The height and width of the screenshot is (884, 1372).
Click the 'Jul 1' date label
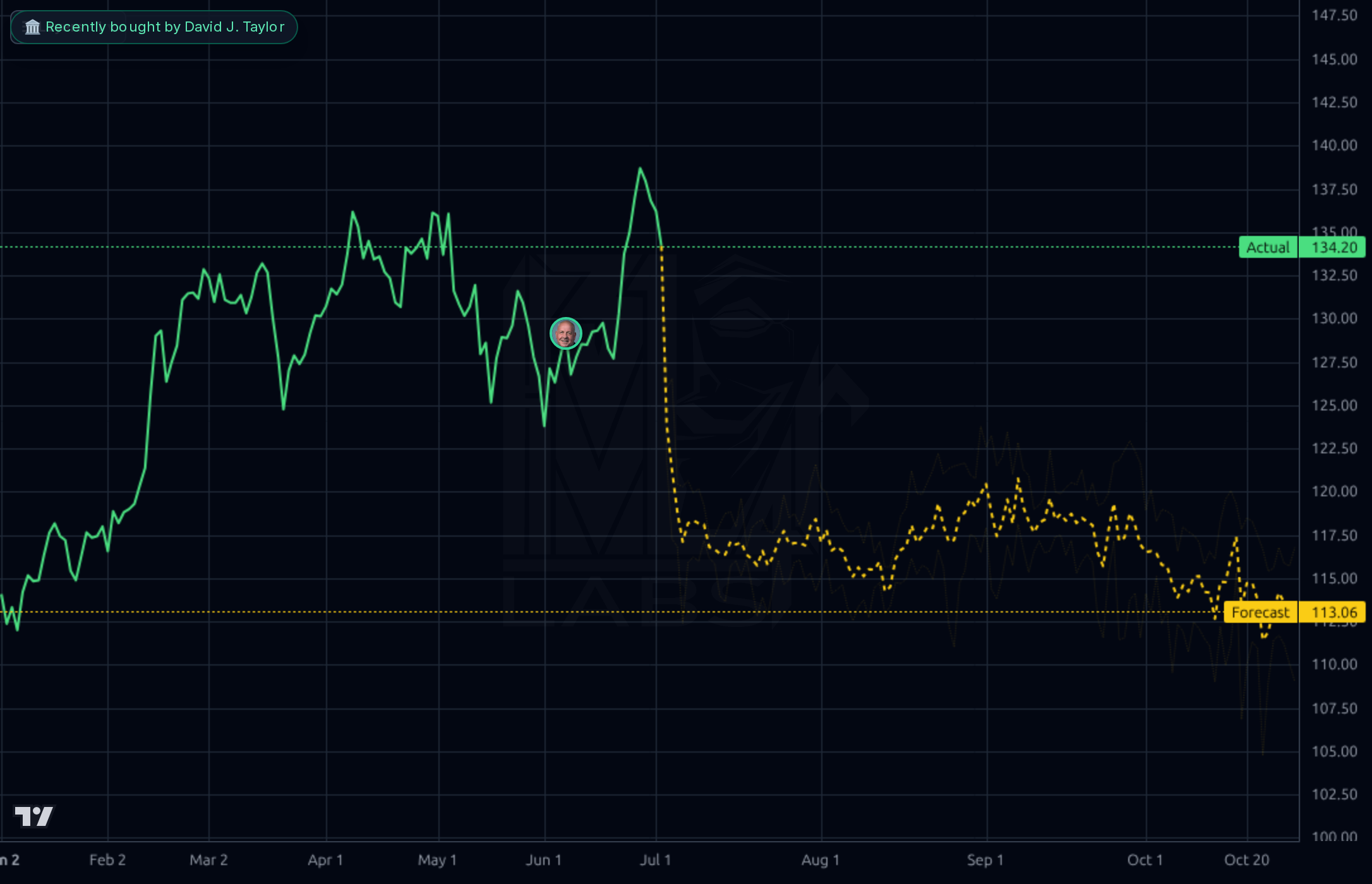coord(656,860)
